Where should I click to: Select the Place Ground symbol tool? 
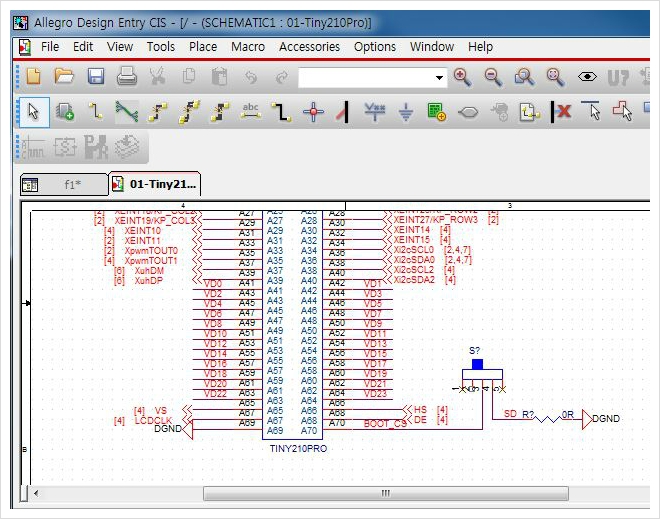(406, 111)
